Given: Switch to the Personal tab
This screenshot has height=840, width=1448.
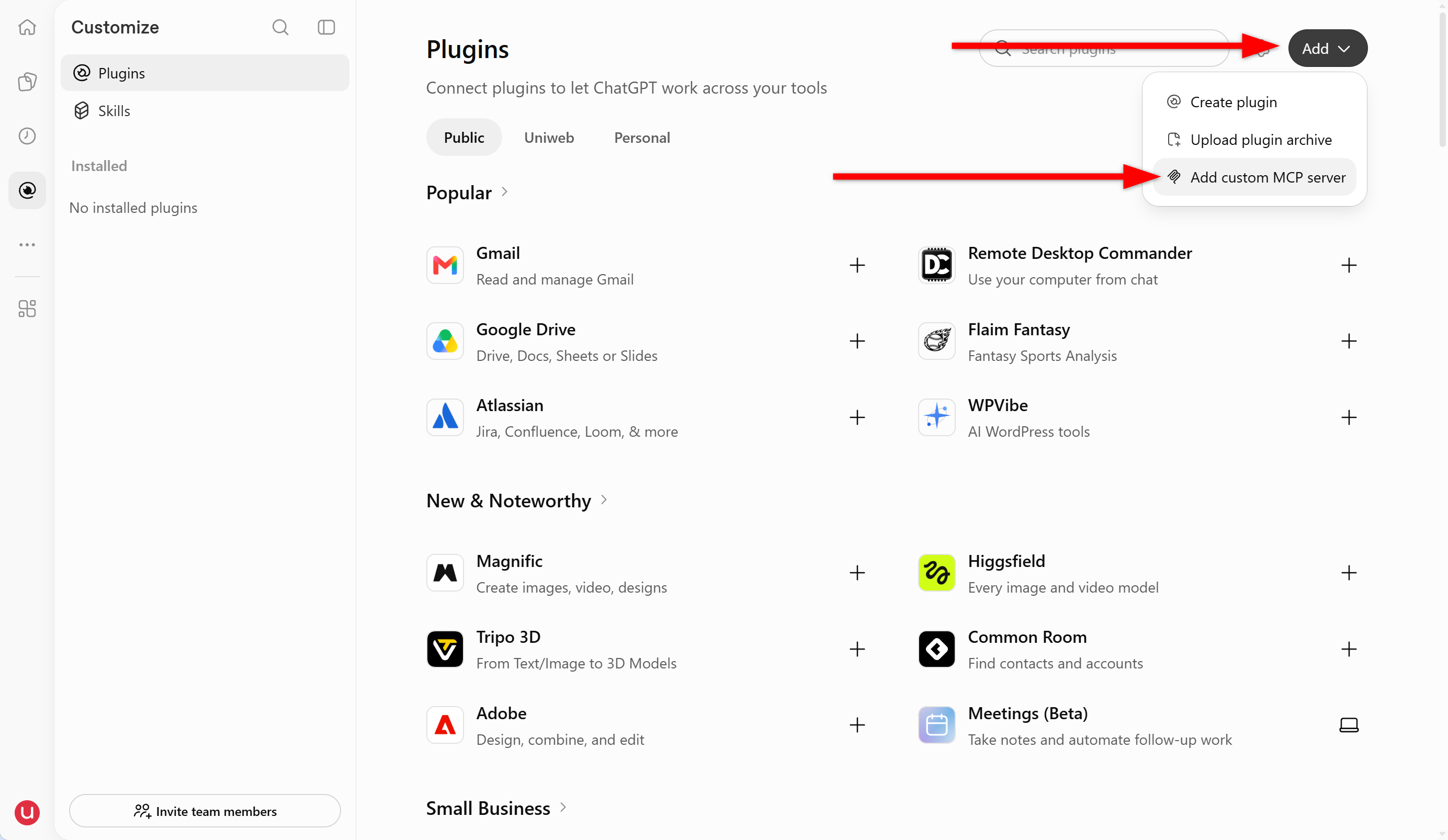Looking at the screenshot, I should coord(642,138).
